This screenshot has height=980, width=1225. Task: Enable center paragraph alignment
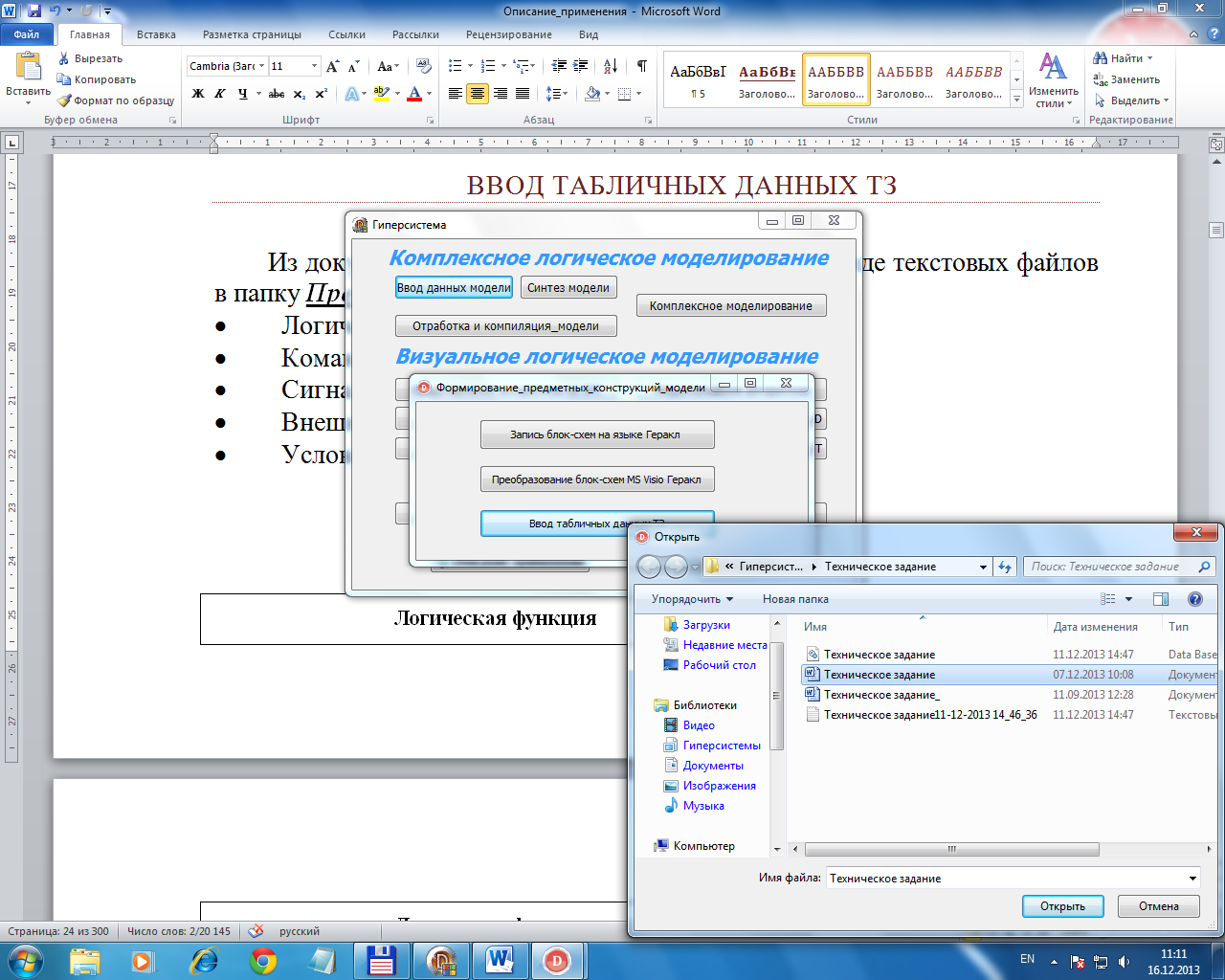click(x=477, y=94)
